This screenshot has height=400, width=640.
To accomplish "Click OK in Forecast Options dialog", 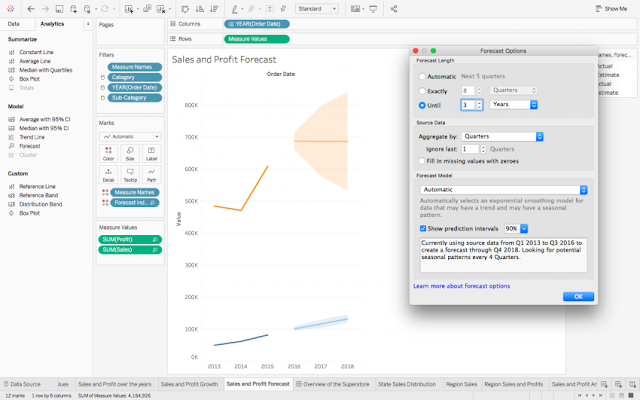I will 578,297.
